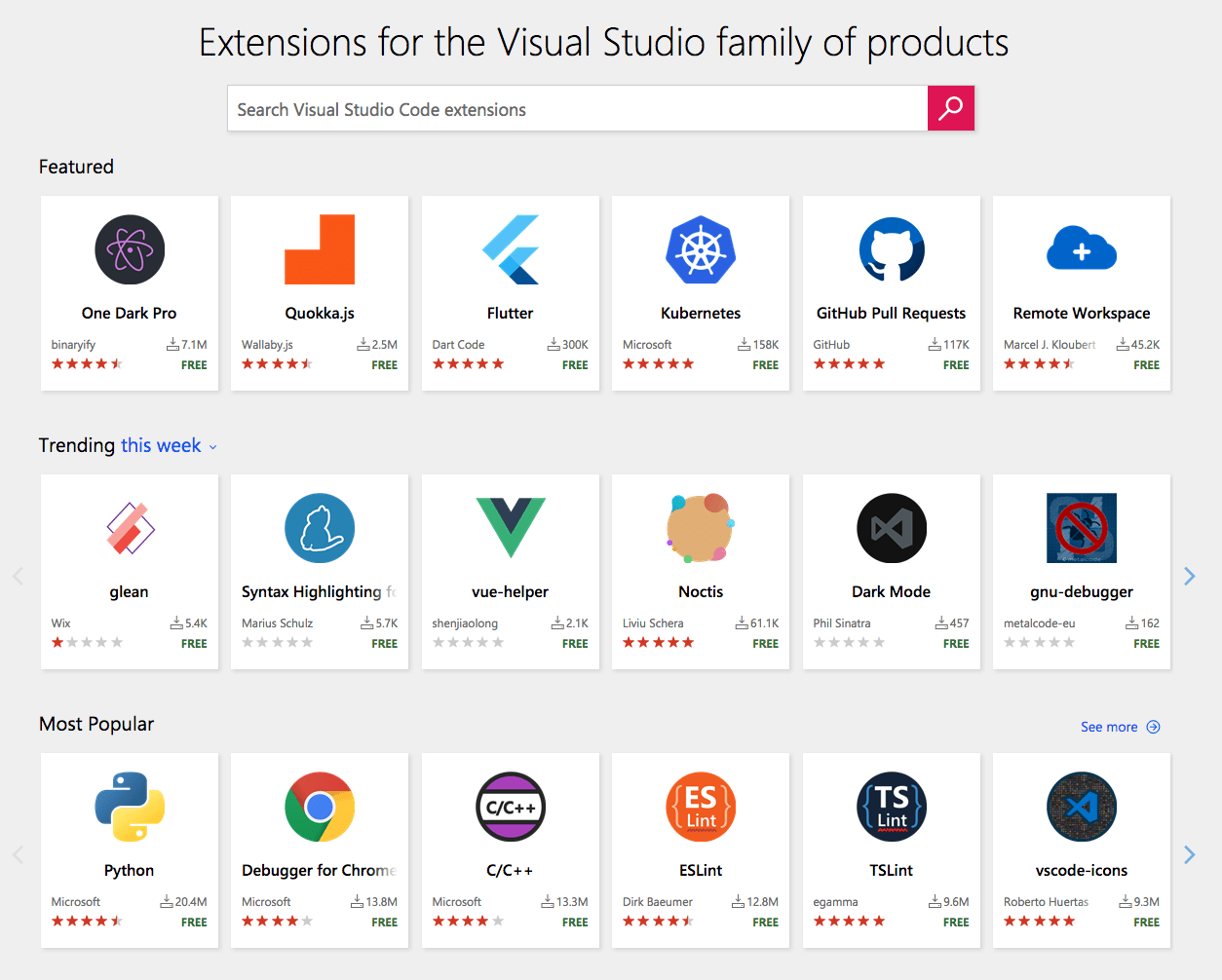The image size is (1222, 980).
Task: Click the Noctis extension card title
Action: tap(701, 591)
